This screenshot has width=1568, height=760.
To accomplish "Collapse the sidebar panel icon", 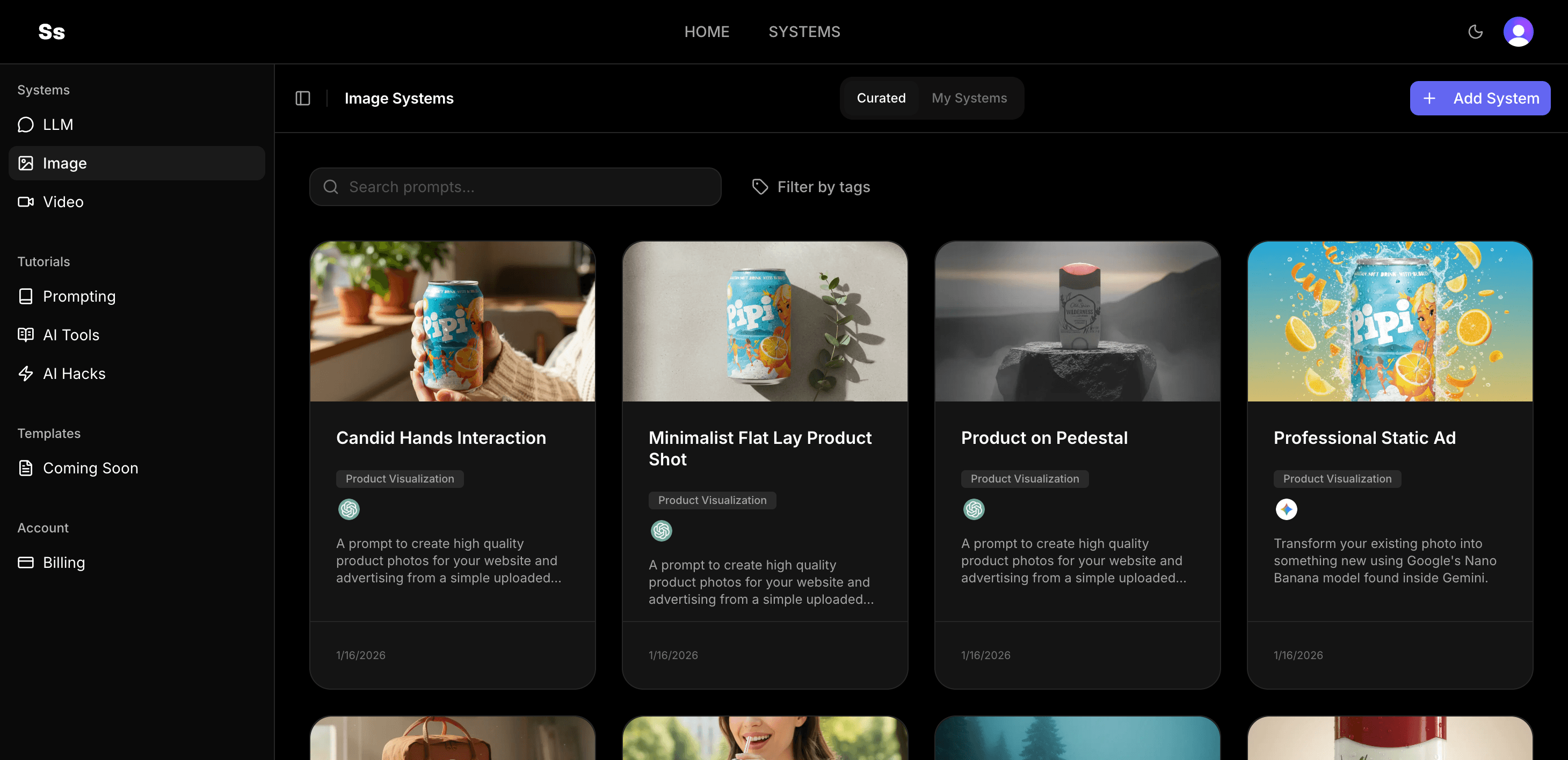I will click(x=302, y=98).
